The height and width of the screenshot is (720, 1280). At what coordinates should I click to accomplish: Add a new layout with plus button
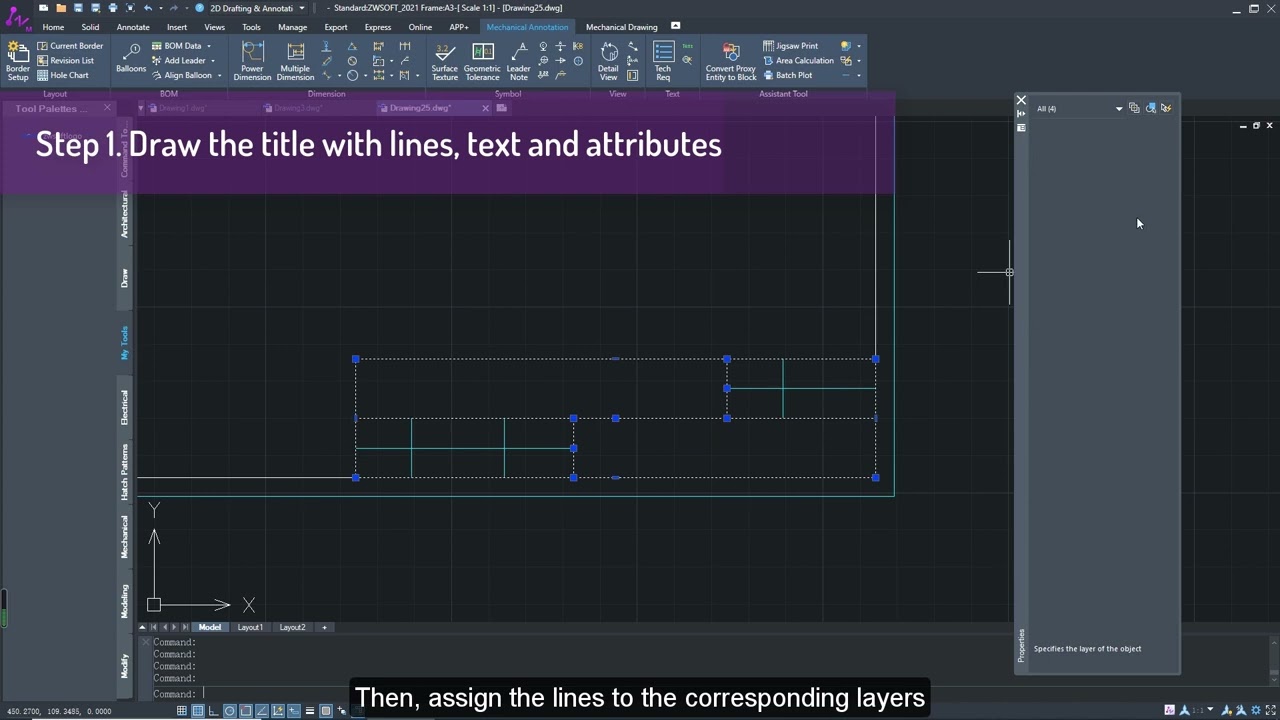point(324,627)
